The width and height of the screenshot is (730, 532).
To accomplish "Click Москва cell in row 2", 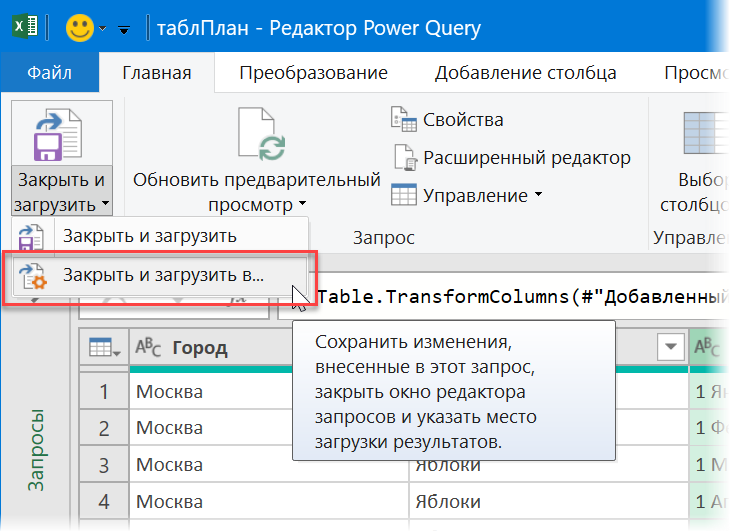I will 211,428.
